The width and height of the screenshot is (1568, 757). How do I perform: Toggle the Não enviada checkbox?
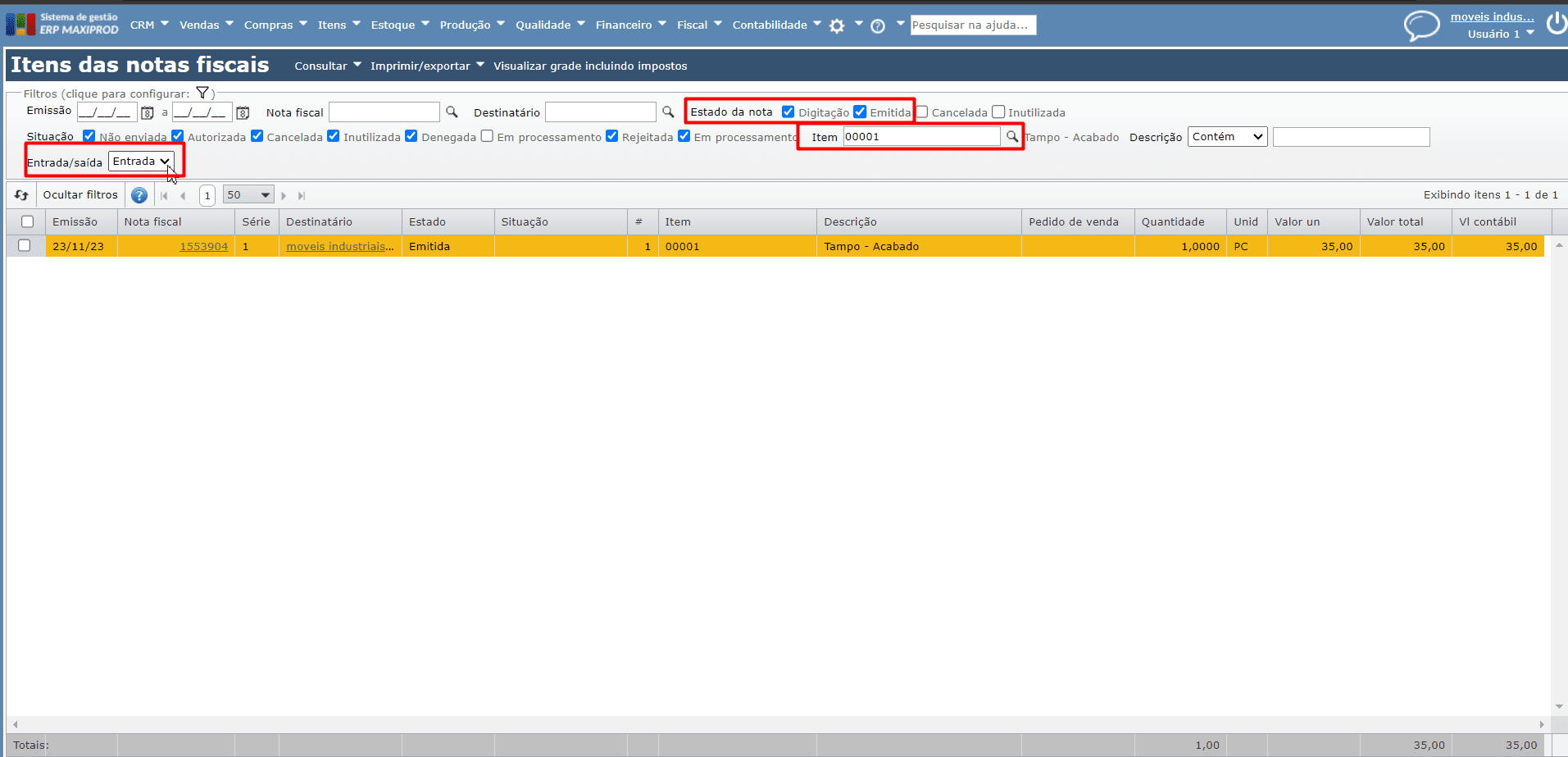click(89, 136)
